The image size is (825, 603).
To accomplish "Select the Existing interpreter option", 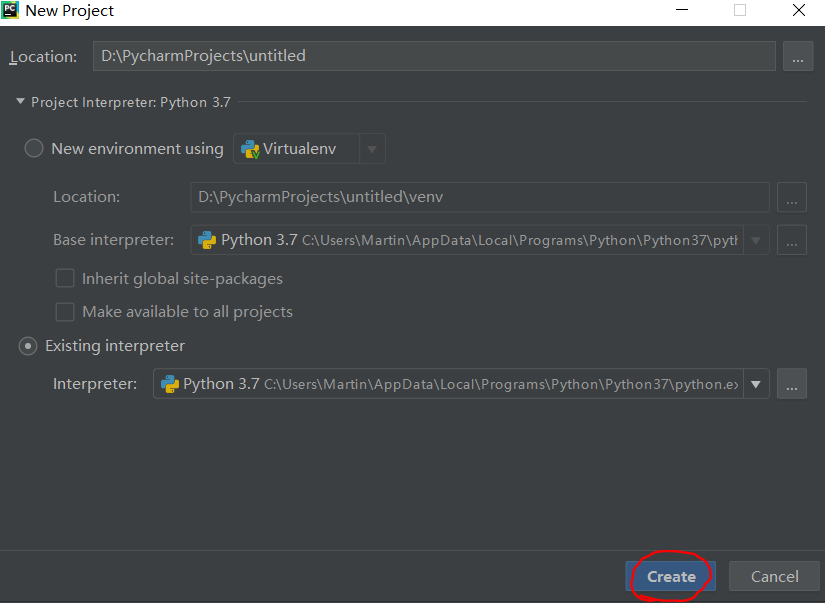I will [27, 346].
